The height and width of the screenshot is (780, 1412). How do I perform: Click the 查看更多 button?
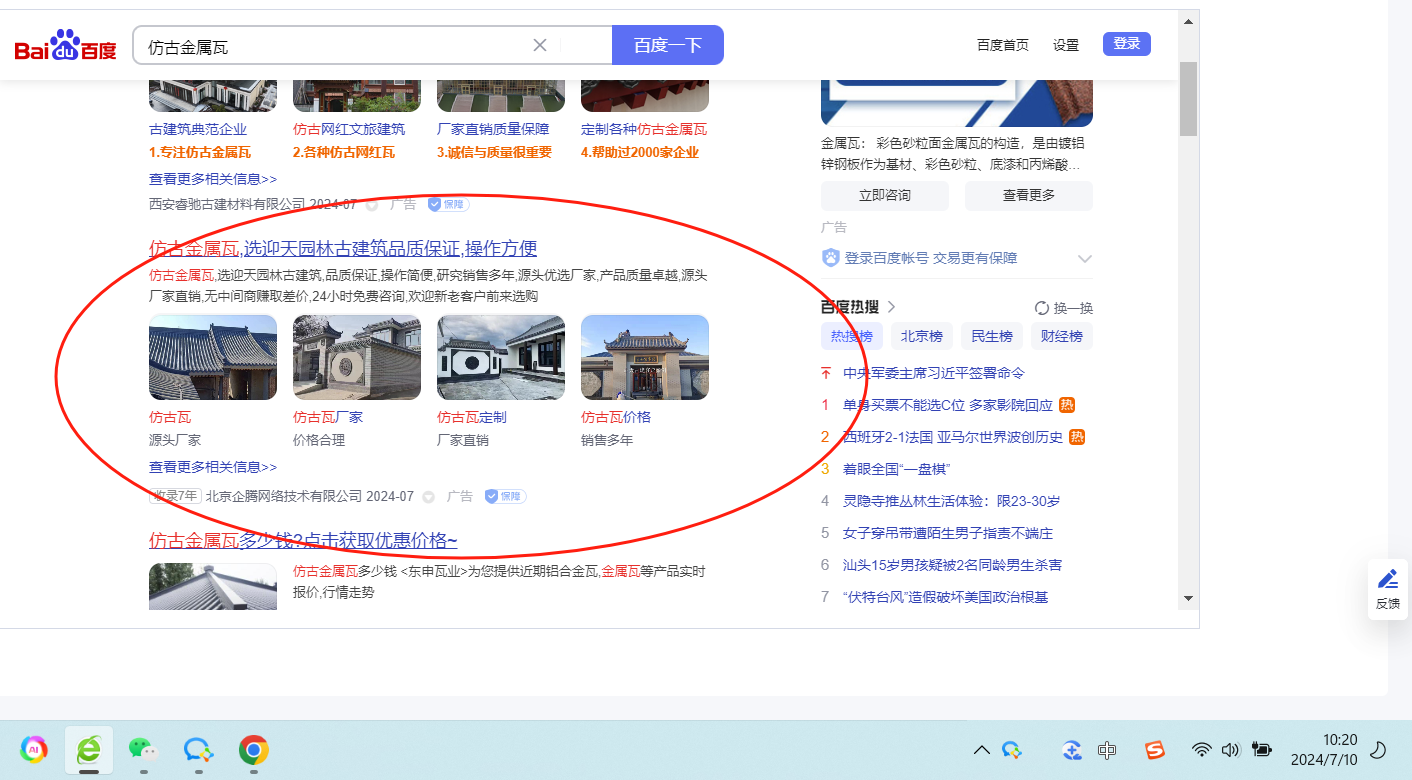pos(1029,196)
